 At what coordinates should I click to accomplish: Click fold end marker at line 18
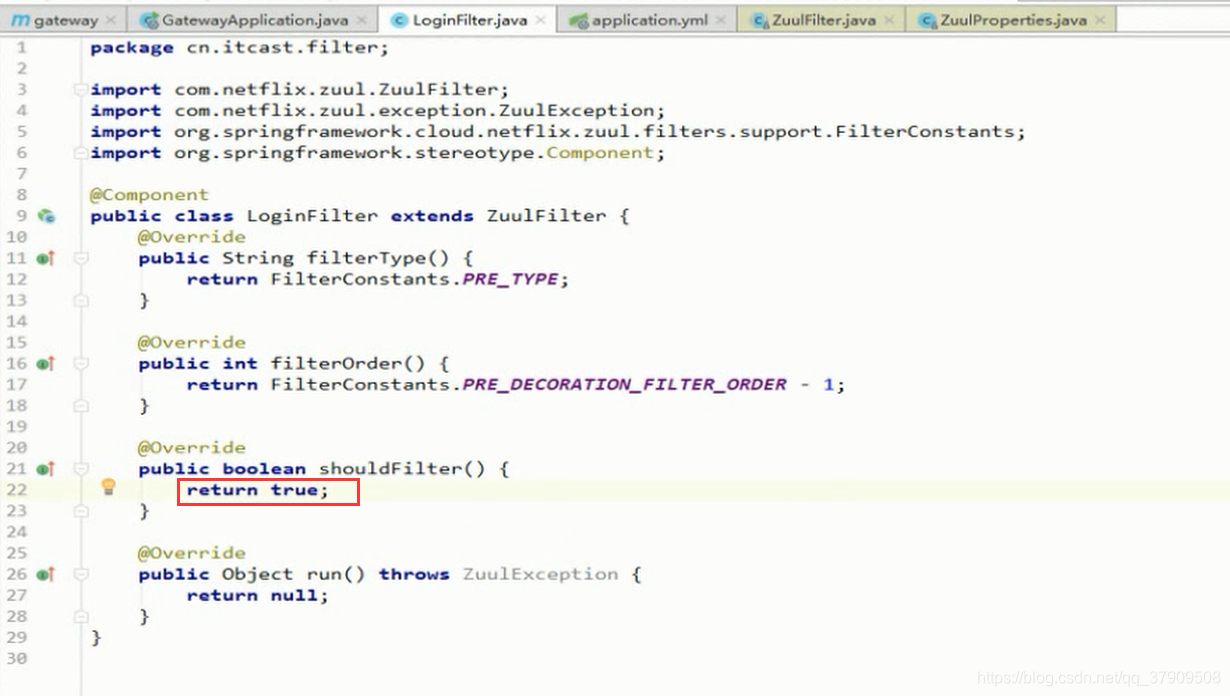tap(80, 405)
